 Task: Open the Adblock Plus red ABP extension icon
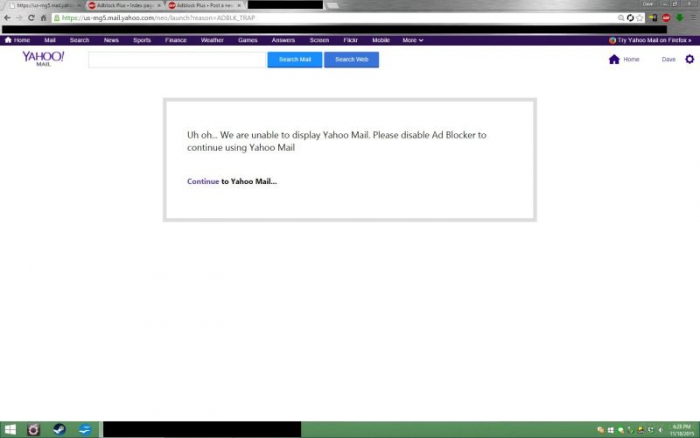tap(666, 18)
